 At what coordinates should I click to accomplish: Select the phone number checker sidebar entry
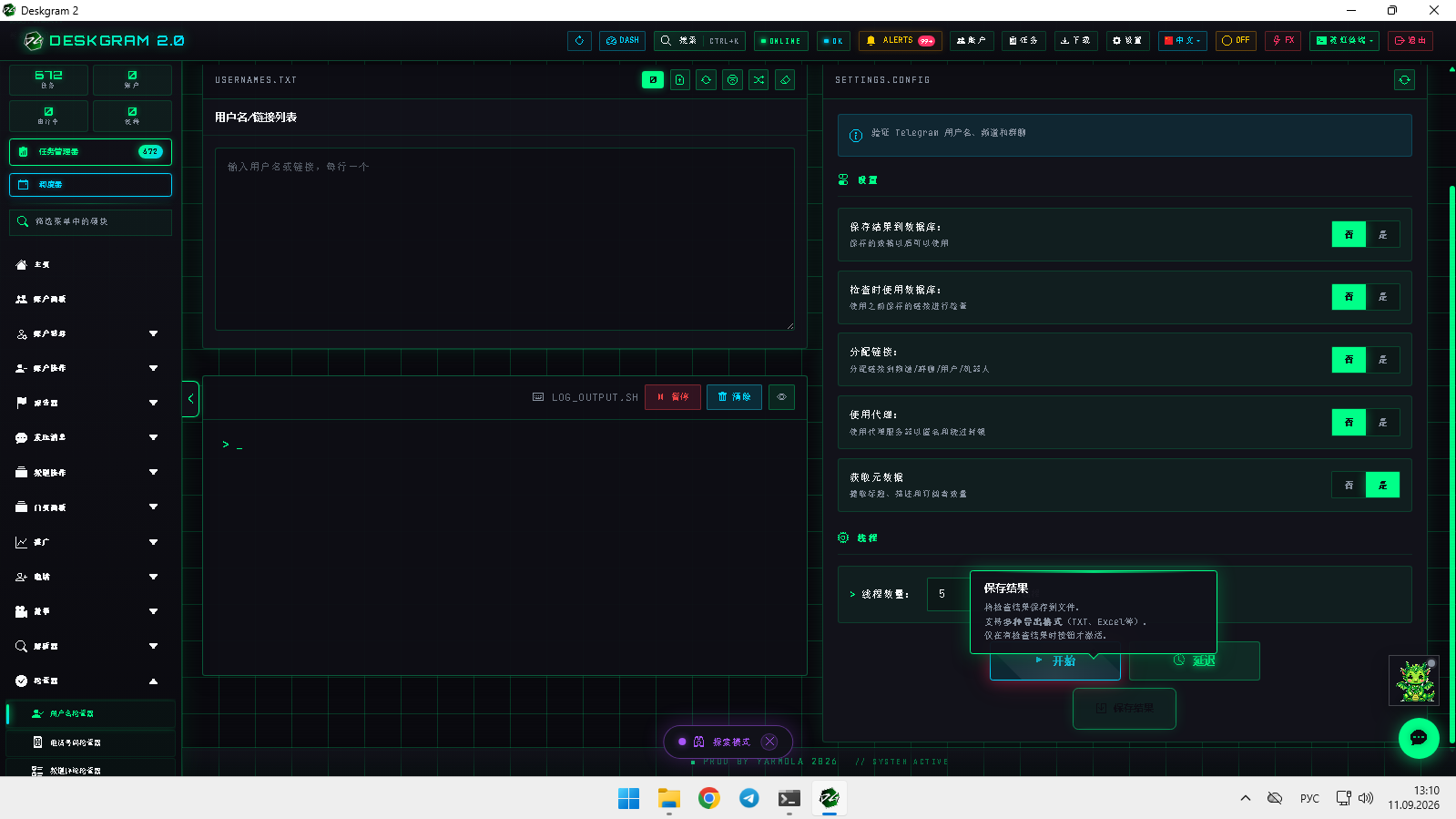(x=90, y=742)
